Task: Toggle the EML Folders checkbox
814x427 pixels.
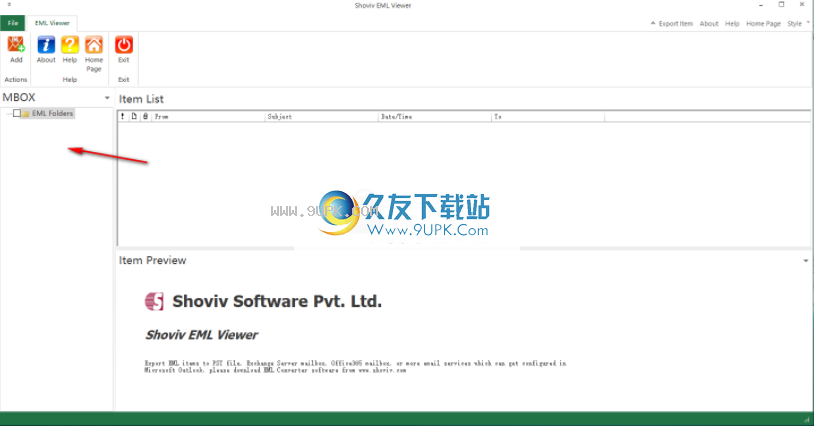Action: (17, 113)
